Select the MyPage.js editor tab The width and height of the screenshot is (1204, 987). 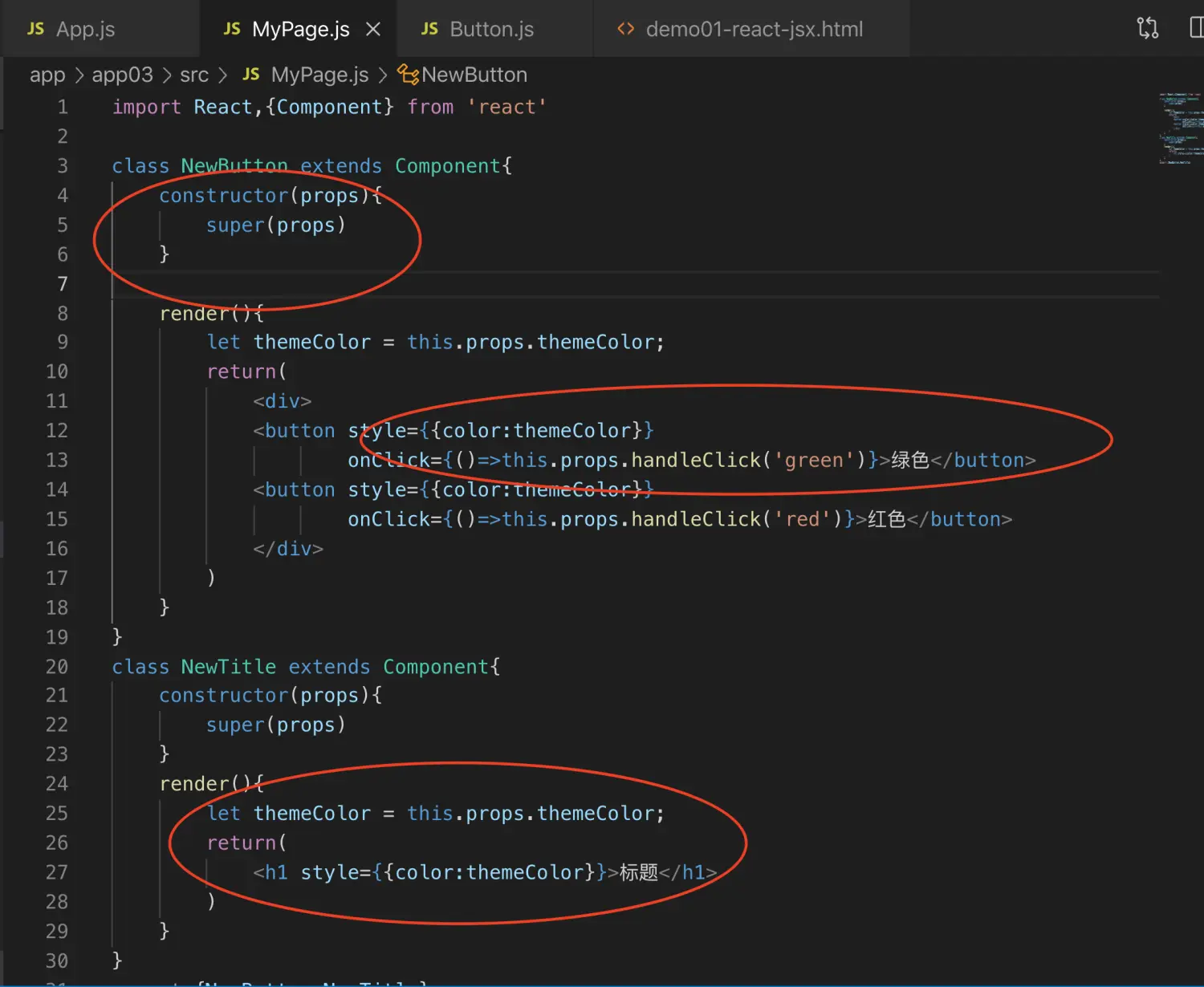(300, 29)
